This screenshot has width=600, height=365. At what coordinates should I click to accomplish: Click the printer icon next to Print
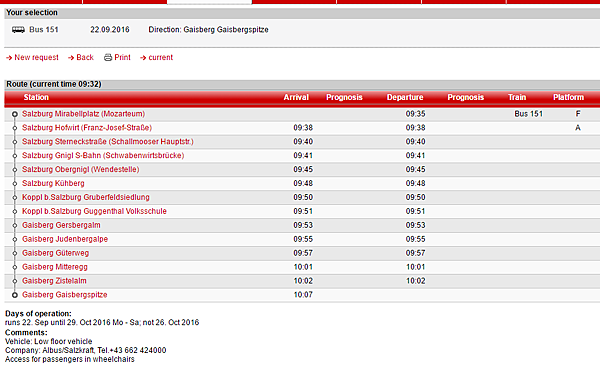click(x=108, y=57)
